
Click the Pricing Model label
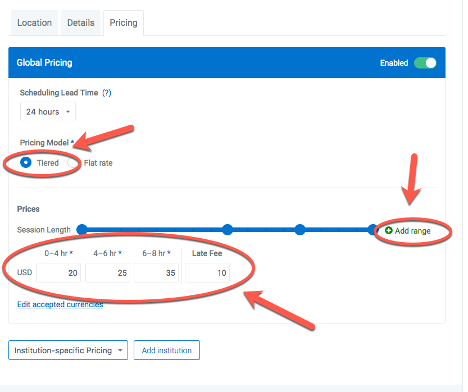[x=44, y=143]
